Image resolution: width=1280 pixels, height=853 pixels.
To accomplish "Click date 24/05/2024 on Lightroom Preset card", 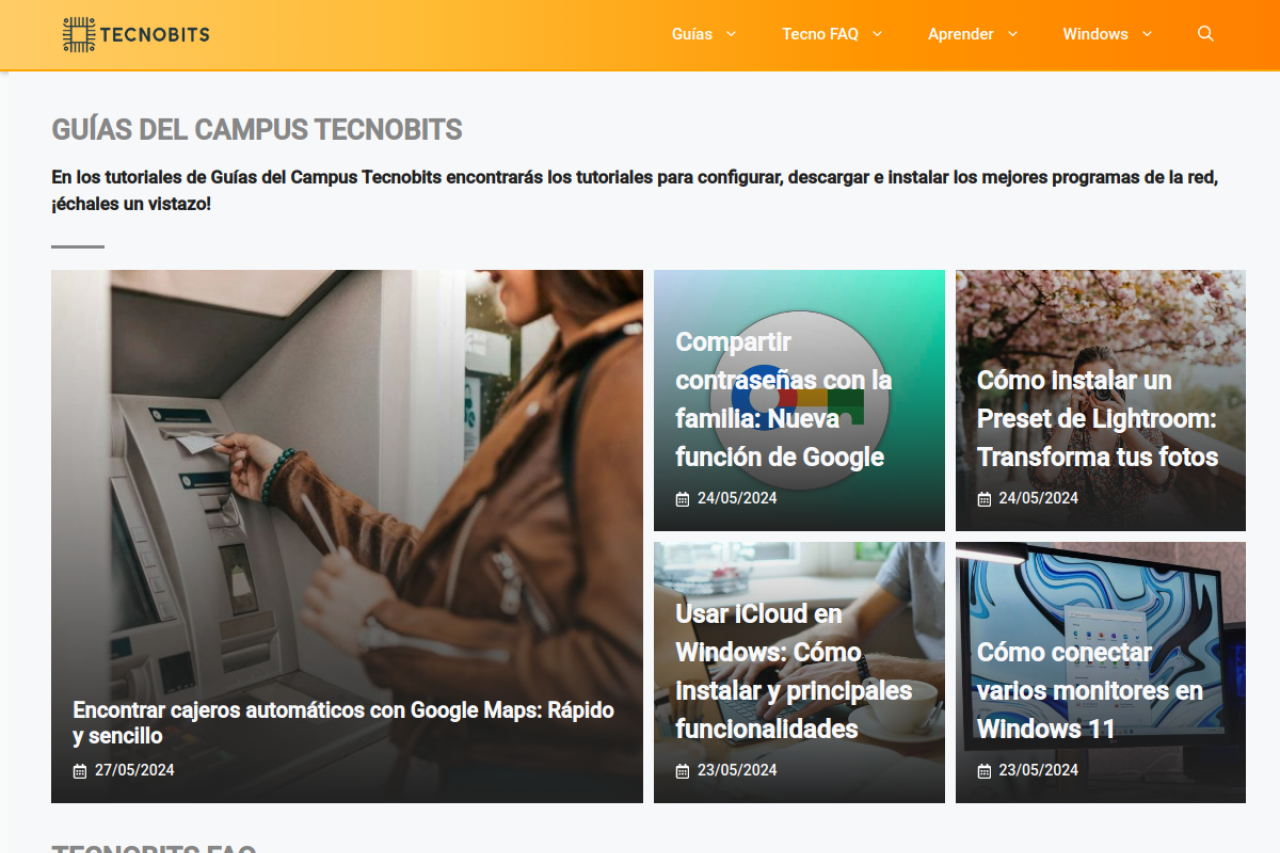I will pyautogui.click(x=1038, y=499).
